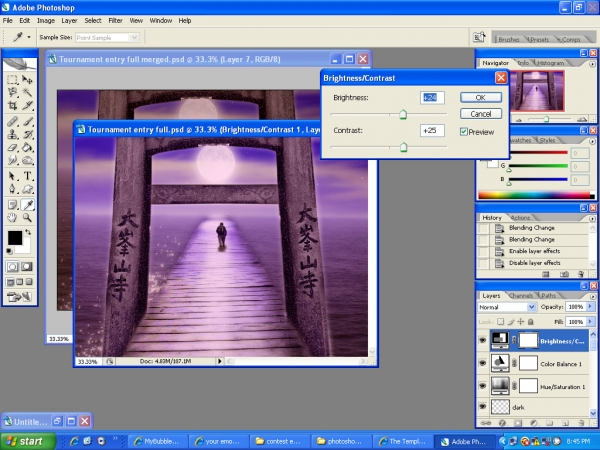Select the Move tool
The image size is (600, 450).
pyautogui.click(x=27, y=80)
